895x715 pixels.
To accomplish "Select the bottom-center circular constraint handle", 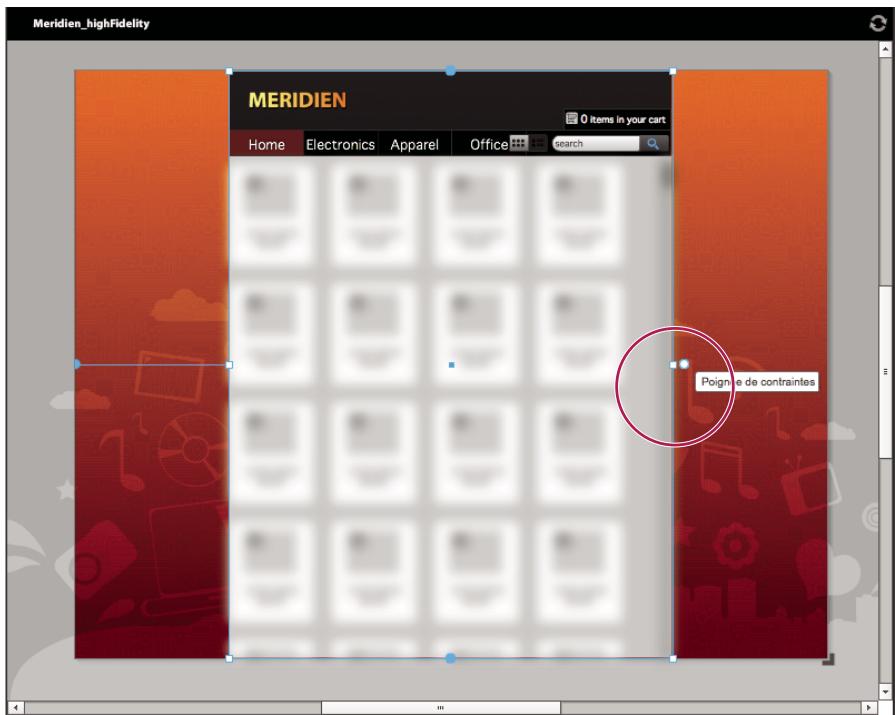I will point(450,659).
